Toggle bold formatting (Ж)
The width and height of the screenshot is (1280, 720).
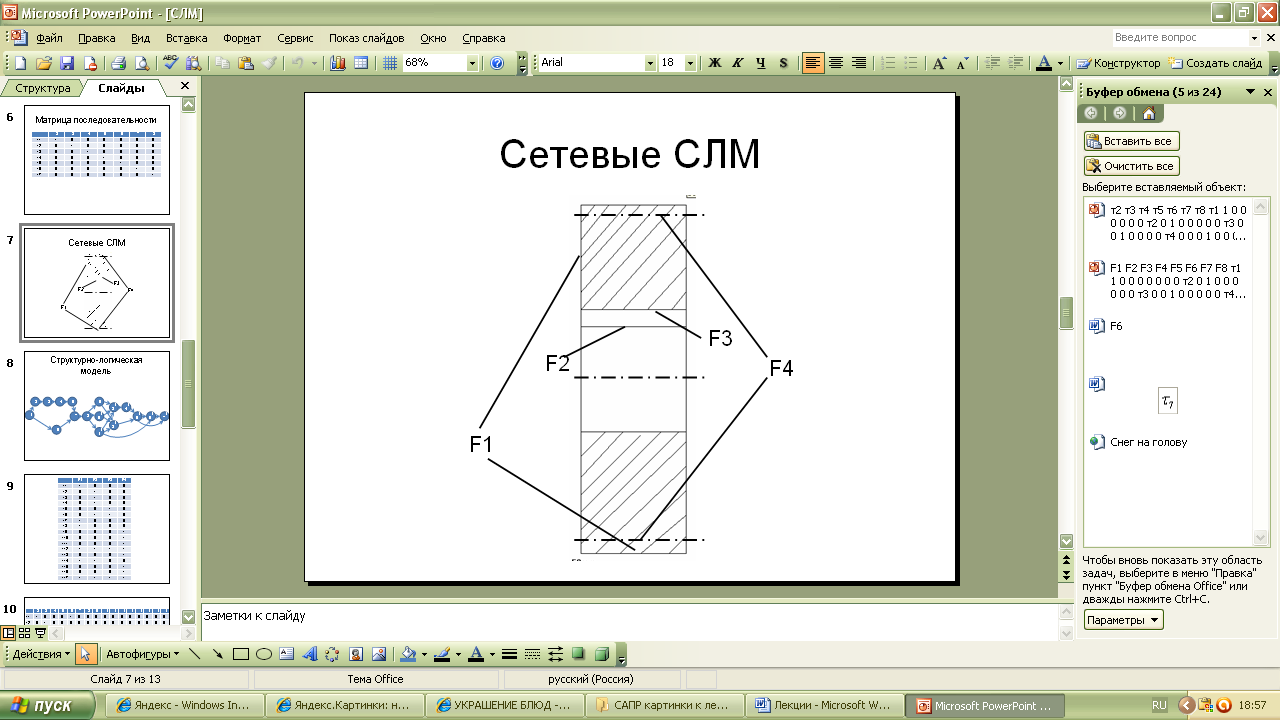coord(715,63)
